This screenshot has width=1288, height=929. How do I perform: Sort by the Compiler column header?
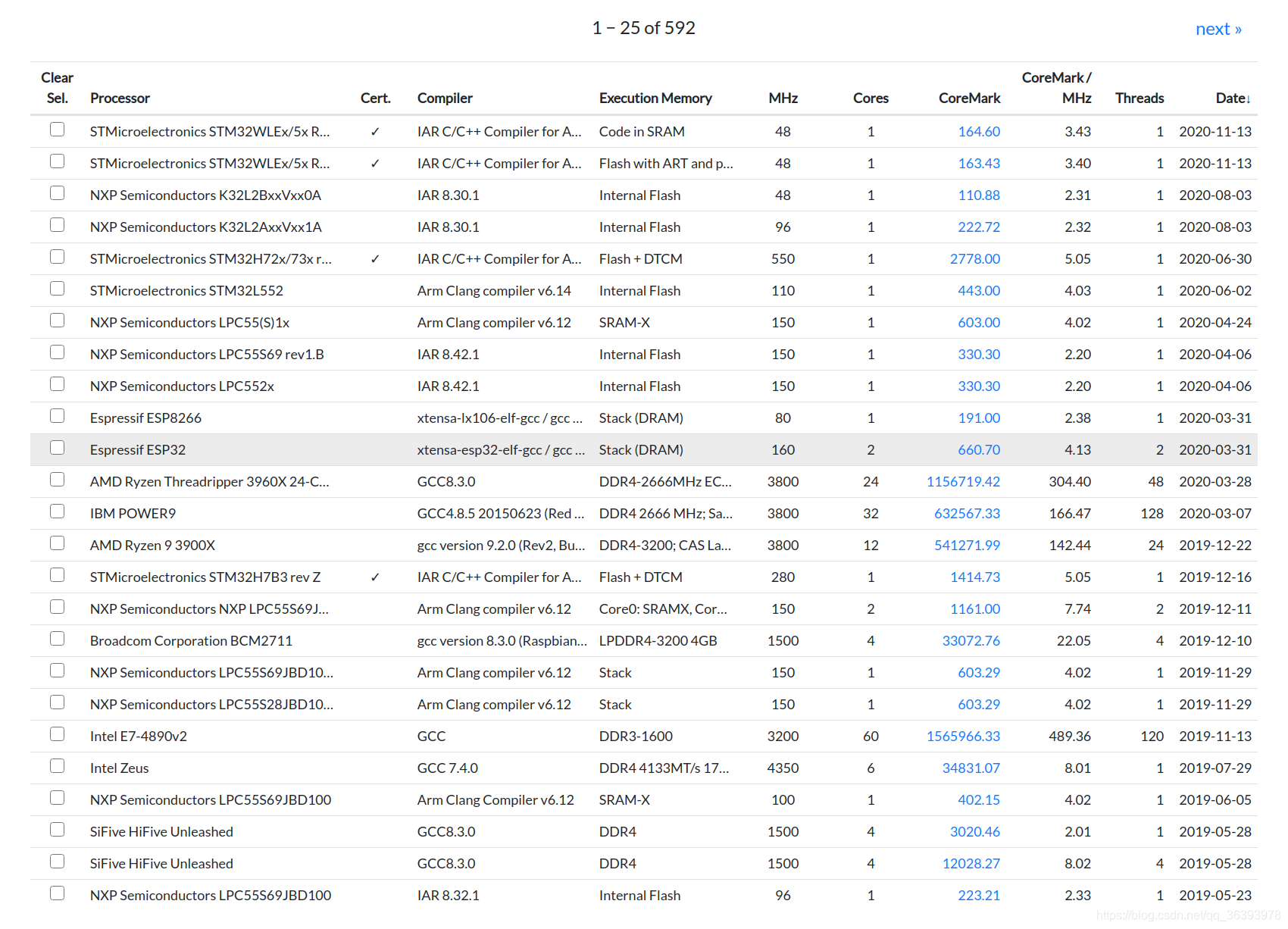click(x=445, y=98)
